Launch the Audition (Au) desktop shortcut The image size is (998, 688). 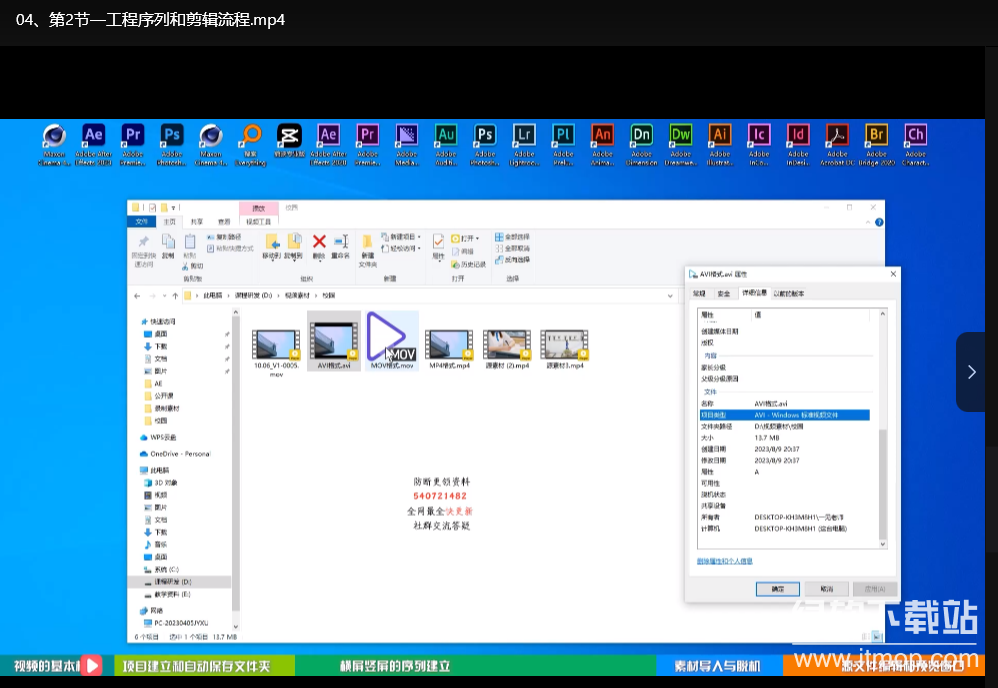coord(446,136)
